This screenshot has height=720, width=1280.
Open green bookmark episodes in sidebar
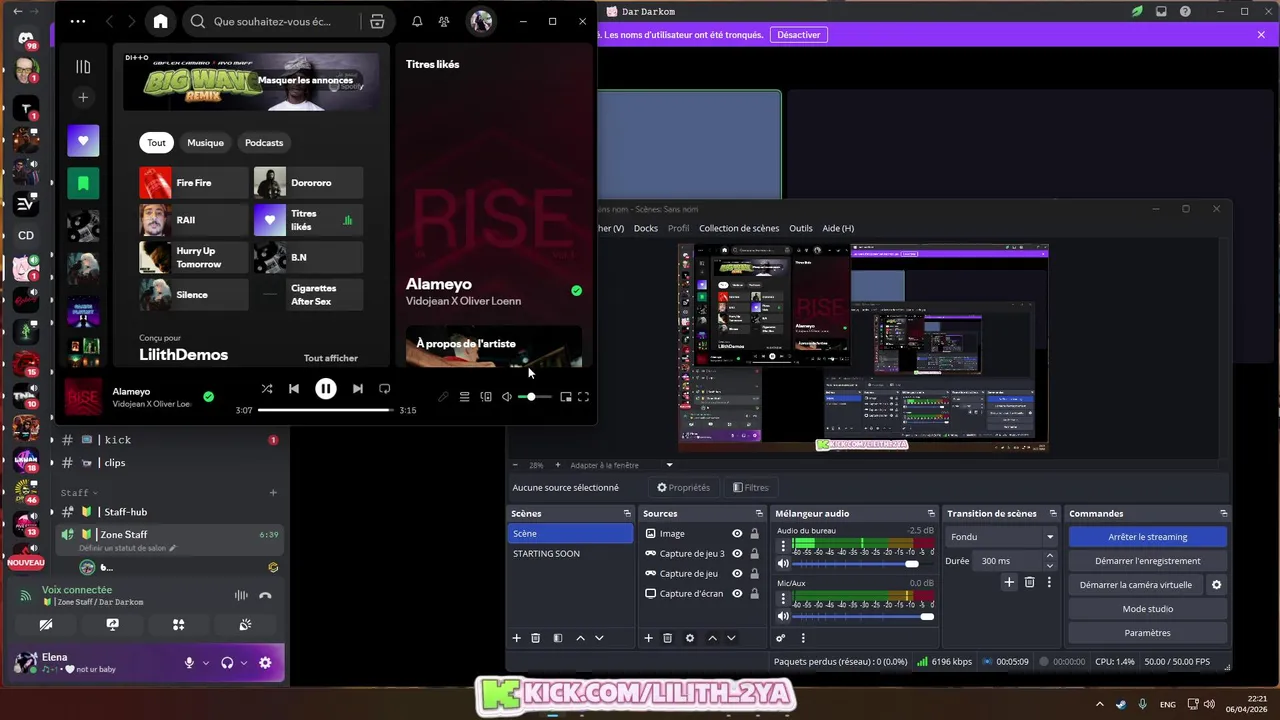click(x=83, y=183)
